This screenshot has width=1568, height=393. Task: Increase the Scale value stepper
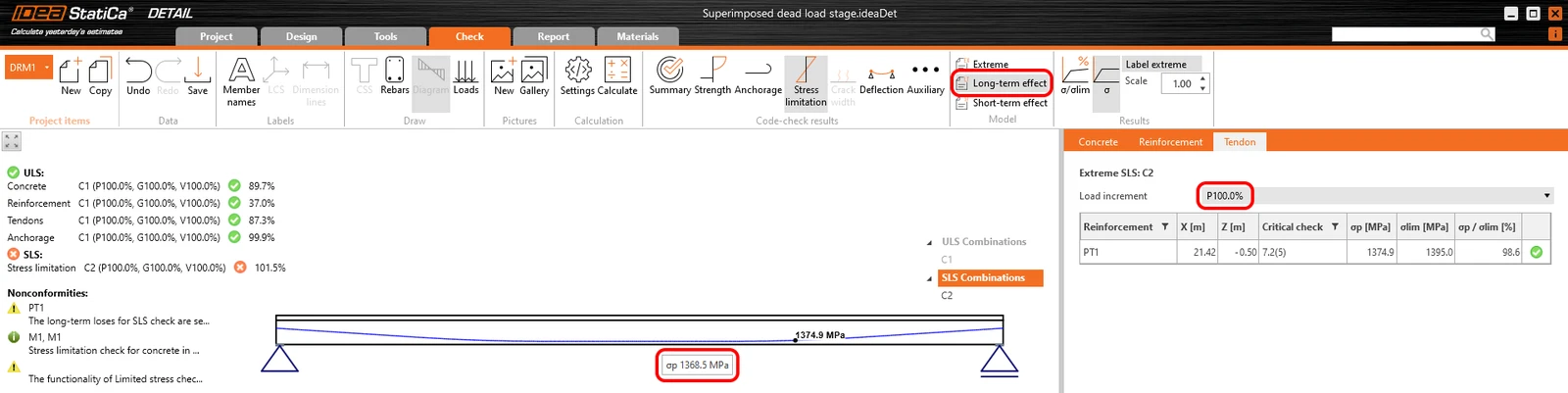(x=1203, y=78)
